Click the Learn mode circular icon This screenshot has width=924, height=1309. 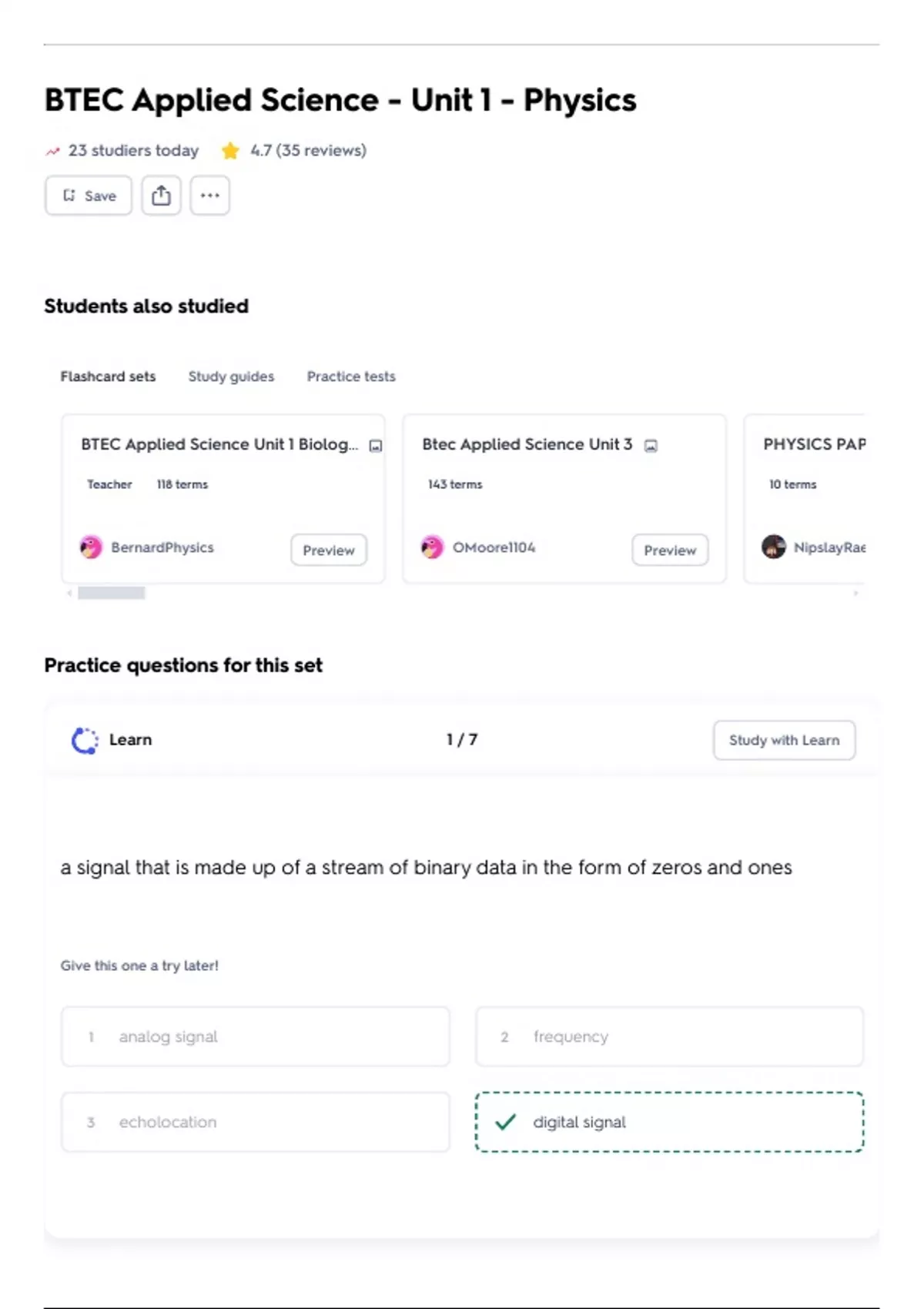85,740
